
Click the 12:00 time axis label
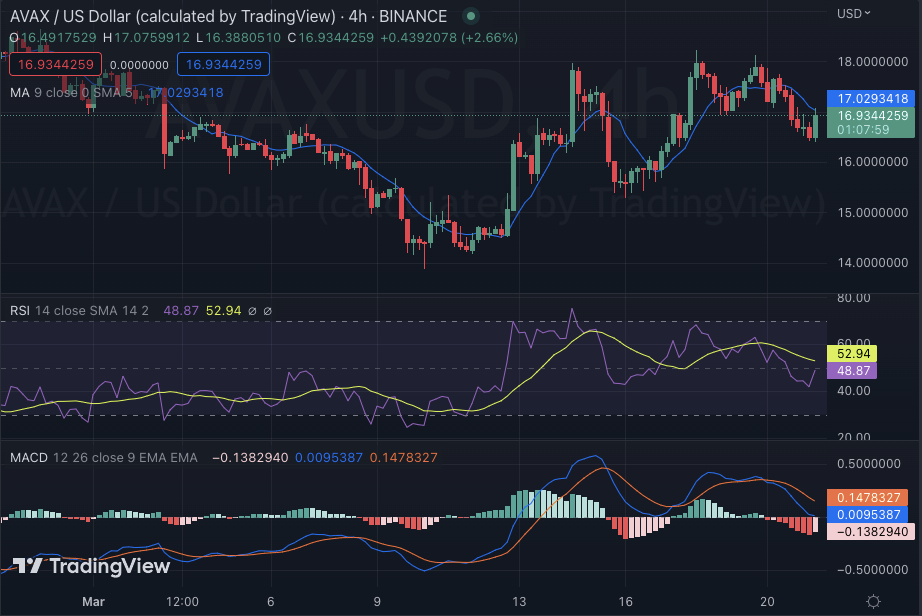pyautogui.click(x=182, y=601)
